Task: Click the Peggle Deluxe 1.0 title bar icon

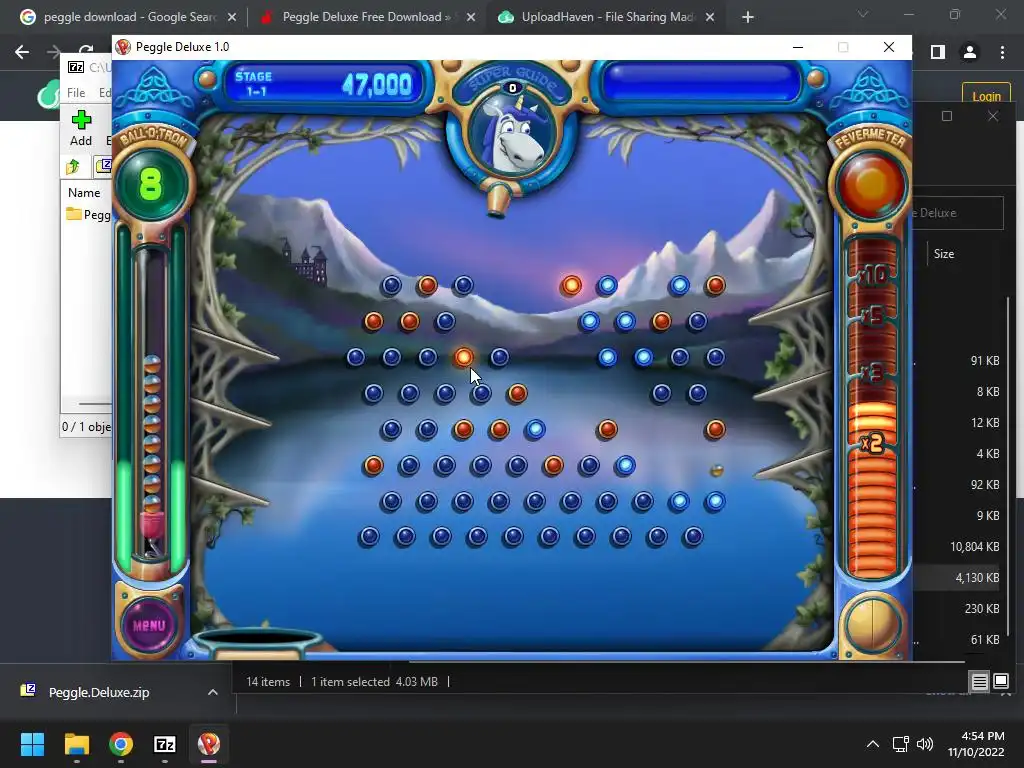Action: 123,47
